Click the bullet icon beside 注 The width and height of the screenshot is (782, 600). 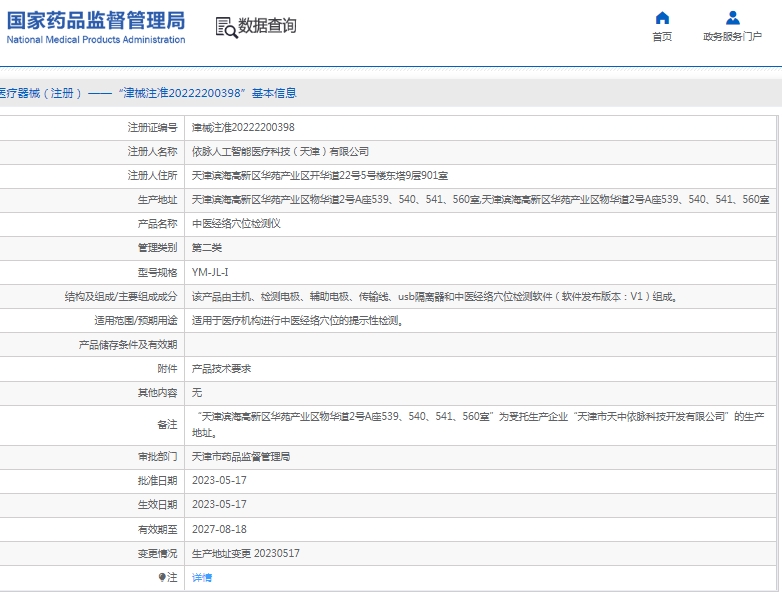tap(162, 578)
